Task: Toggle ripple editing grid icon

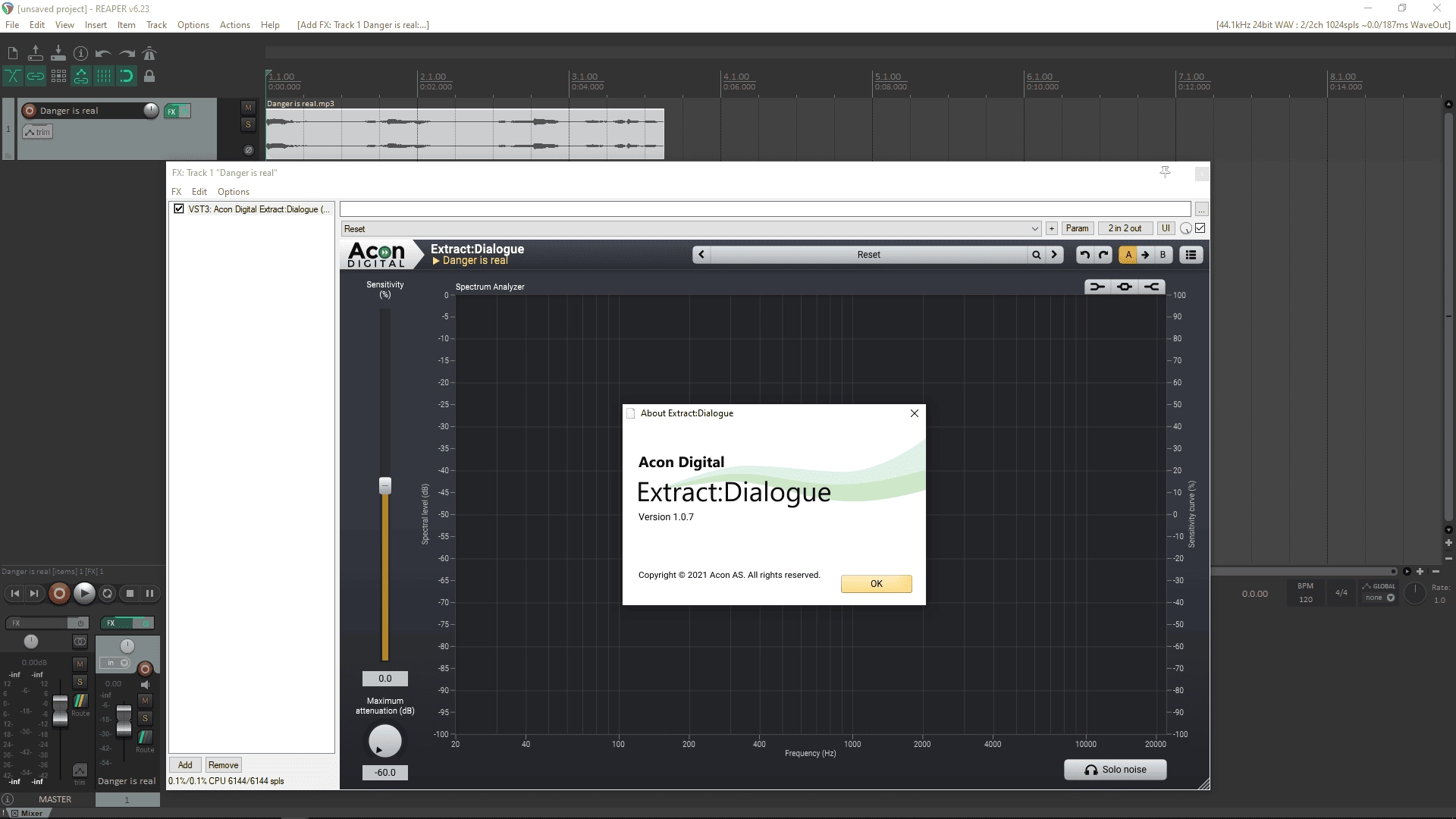Action: click(x=58, y=76)
